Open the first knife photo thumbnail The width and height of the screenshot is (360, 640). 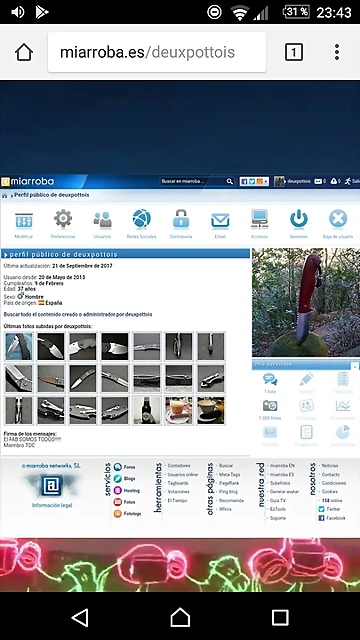[x=18, y=347]
